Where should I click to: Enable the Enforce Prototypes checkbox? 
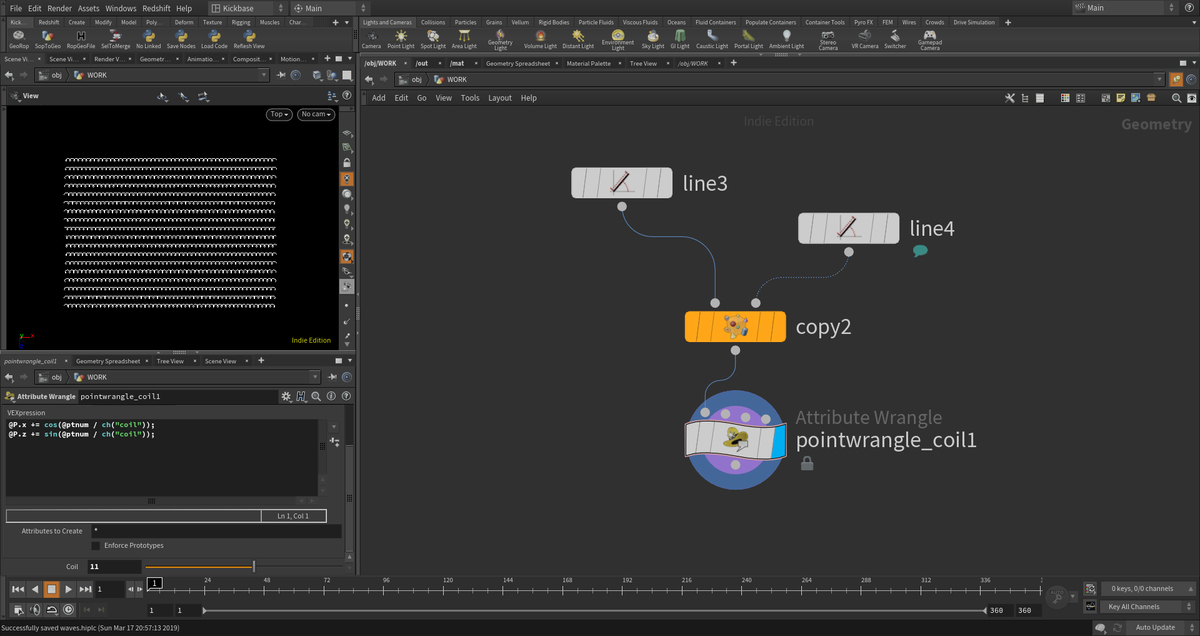[x=96, y=545]
